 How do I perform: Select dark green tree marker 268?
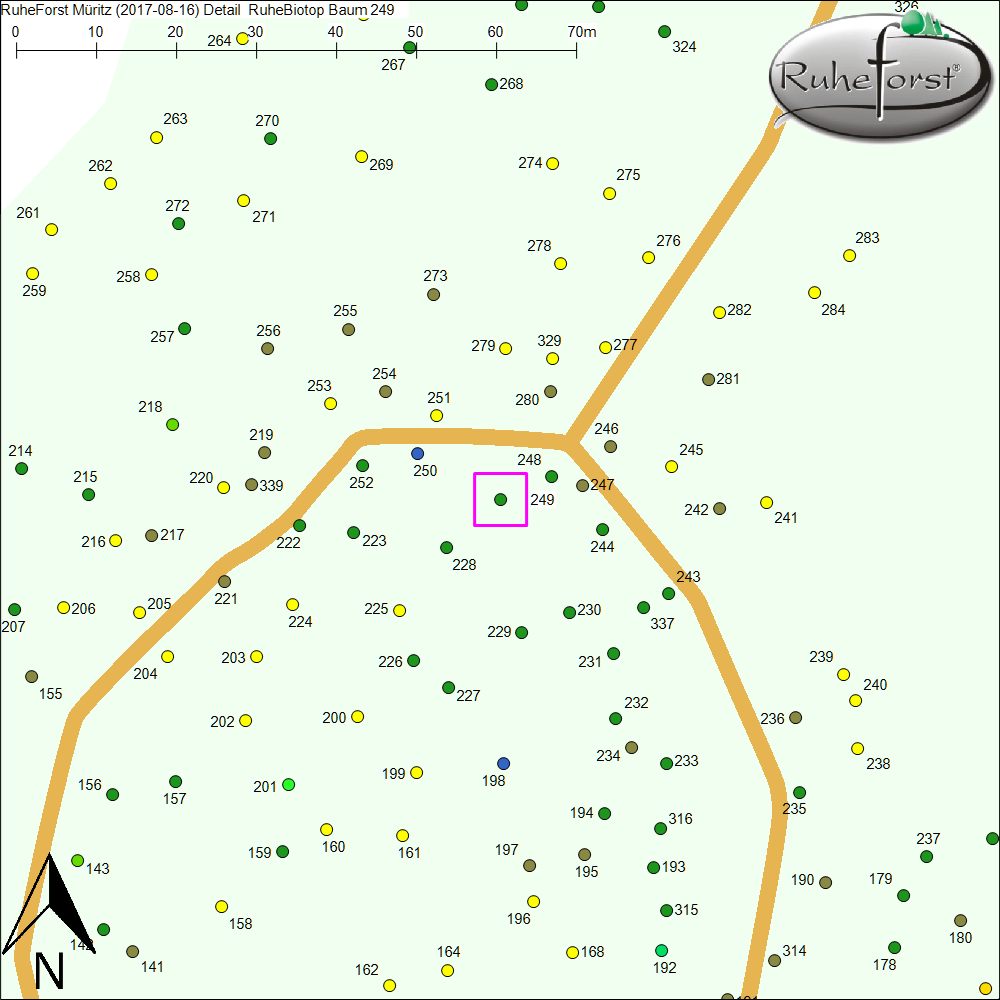pyautogui.click(x=491, y=84)
